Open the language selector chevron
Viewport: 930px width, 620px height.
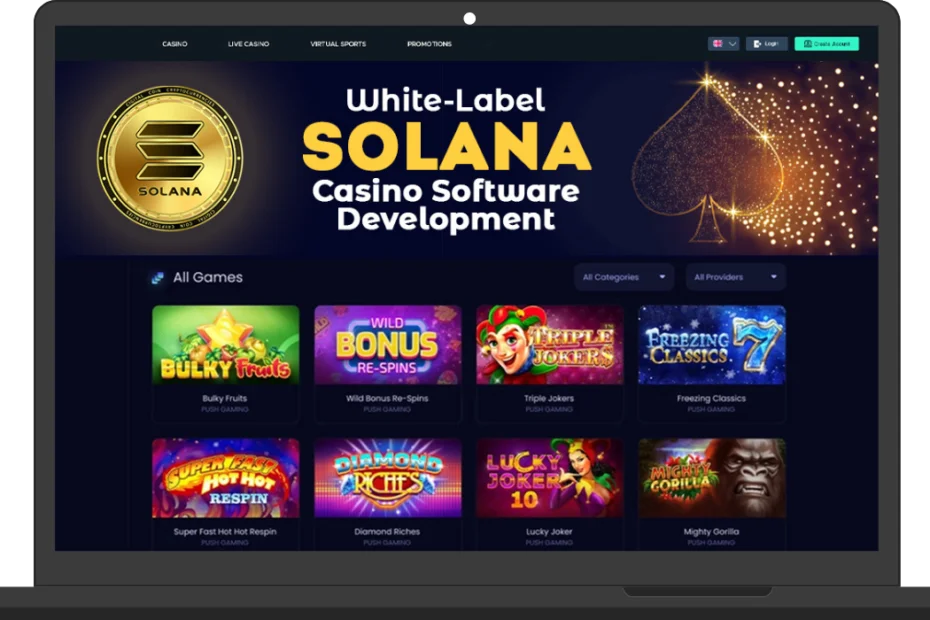coord(732,44)
